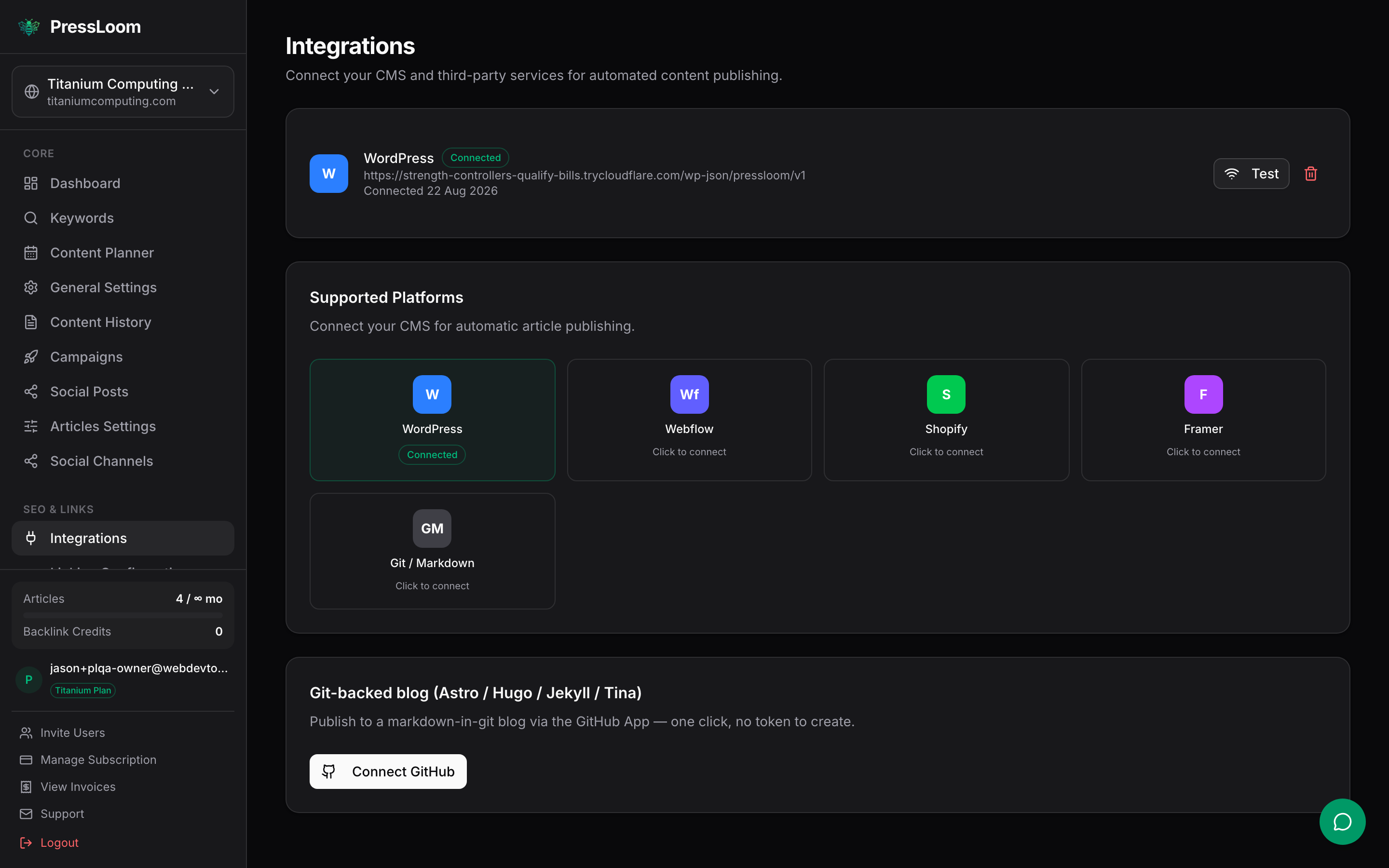Click the WordPress endpoint URL text
1389x868 pixels.
[585, 175]
